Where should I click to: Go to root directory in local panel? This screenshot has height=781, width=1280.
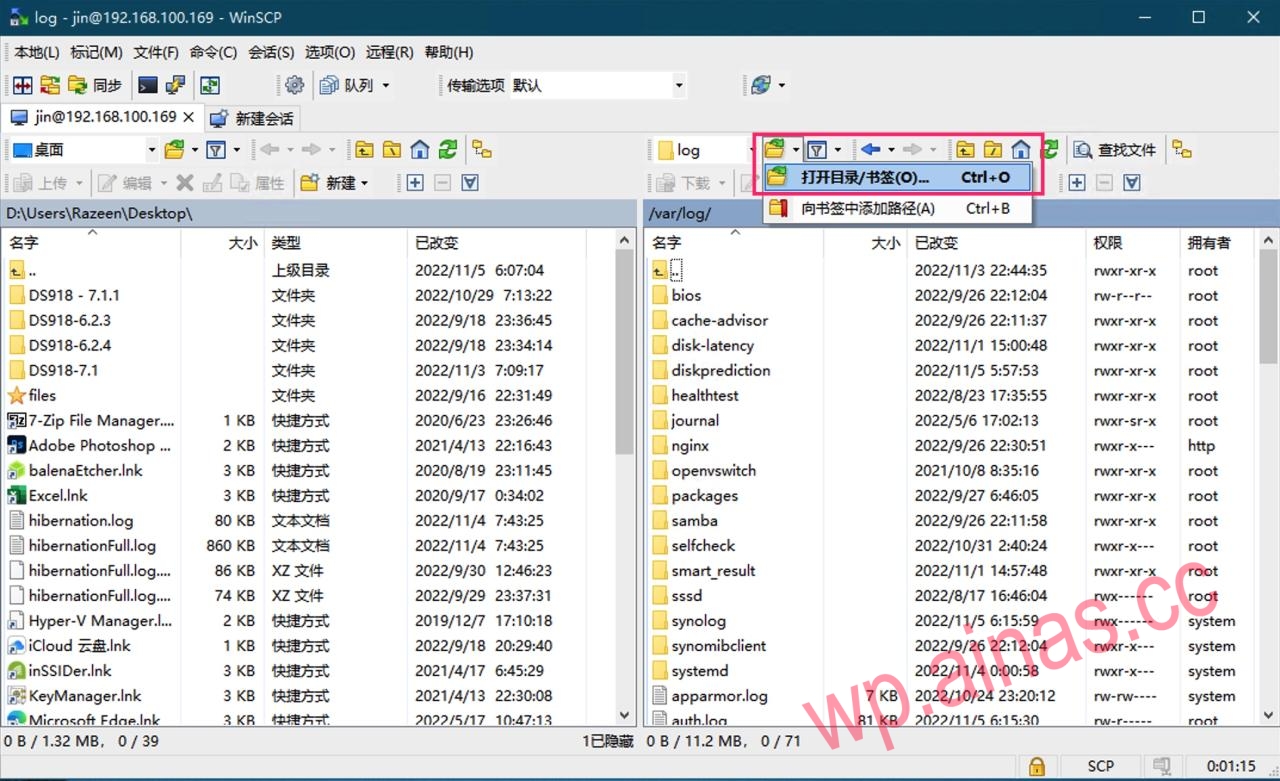coord(392,150)
